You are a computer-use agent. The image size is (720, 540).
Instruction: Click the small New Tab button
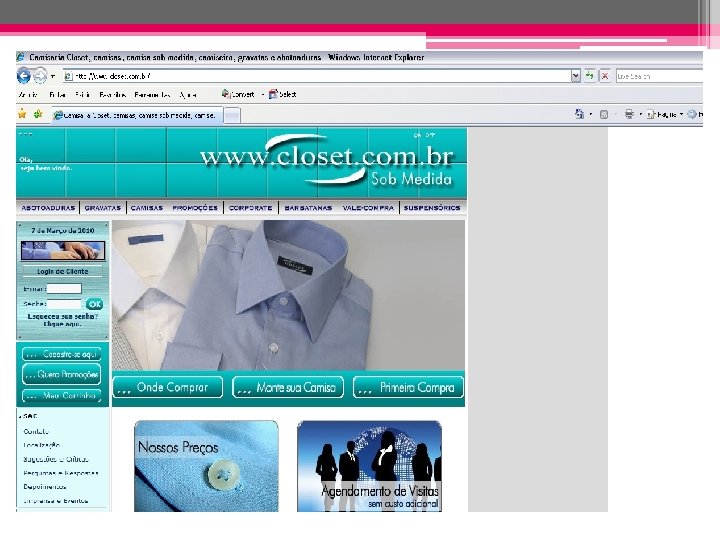tap(232, 116)
